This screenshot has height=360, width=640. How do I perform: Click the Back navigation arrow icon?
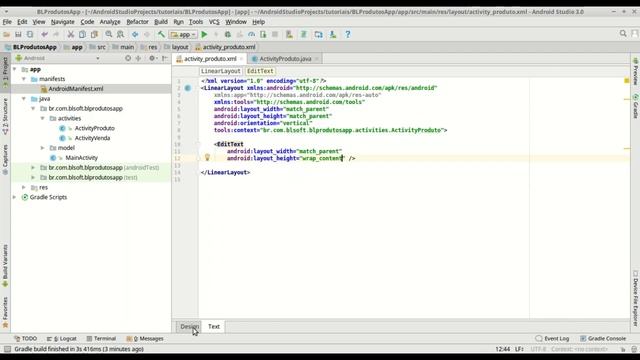tap(135, 35)
